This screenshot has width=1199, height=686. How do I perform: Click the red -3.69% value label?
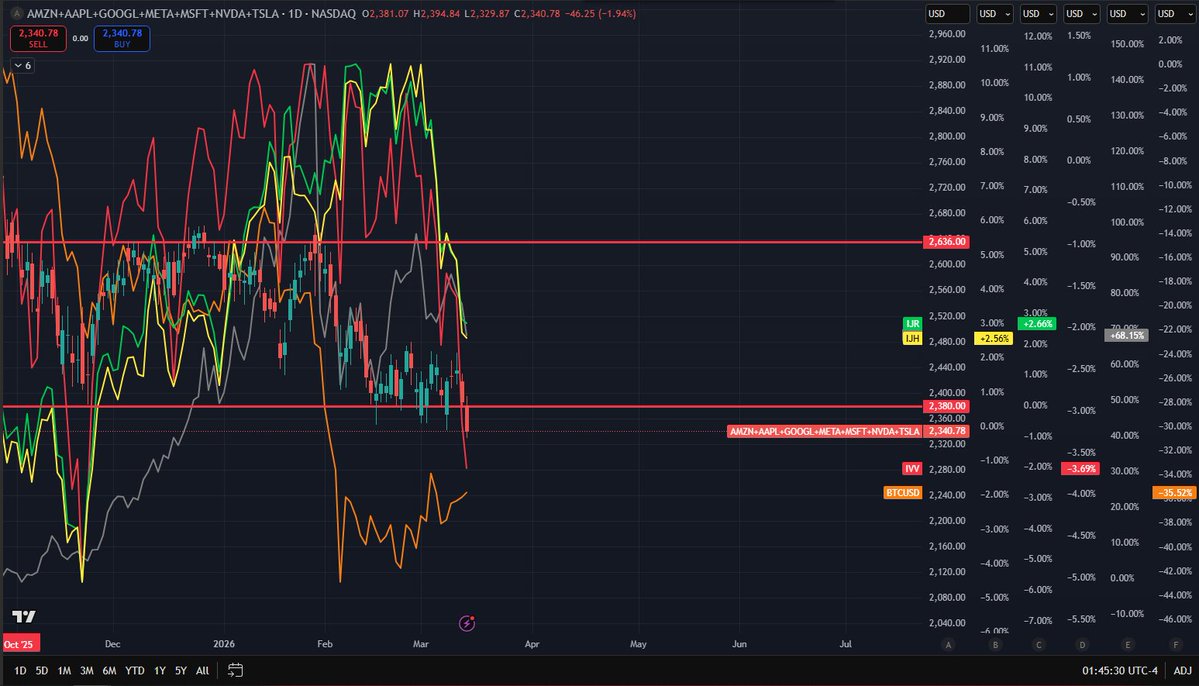(x=1080, y=468)
